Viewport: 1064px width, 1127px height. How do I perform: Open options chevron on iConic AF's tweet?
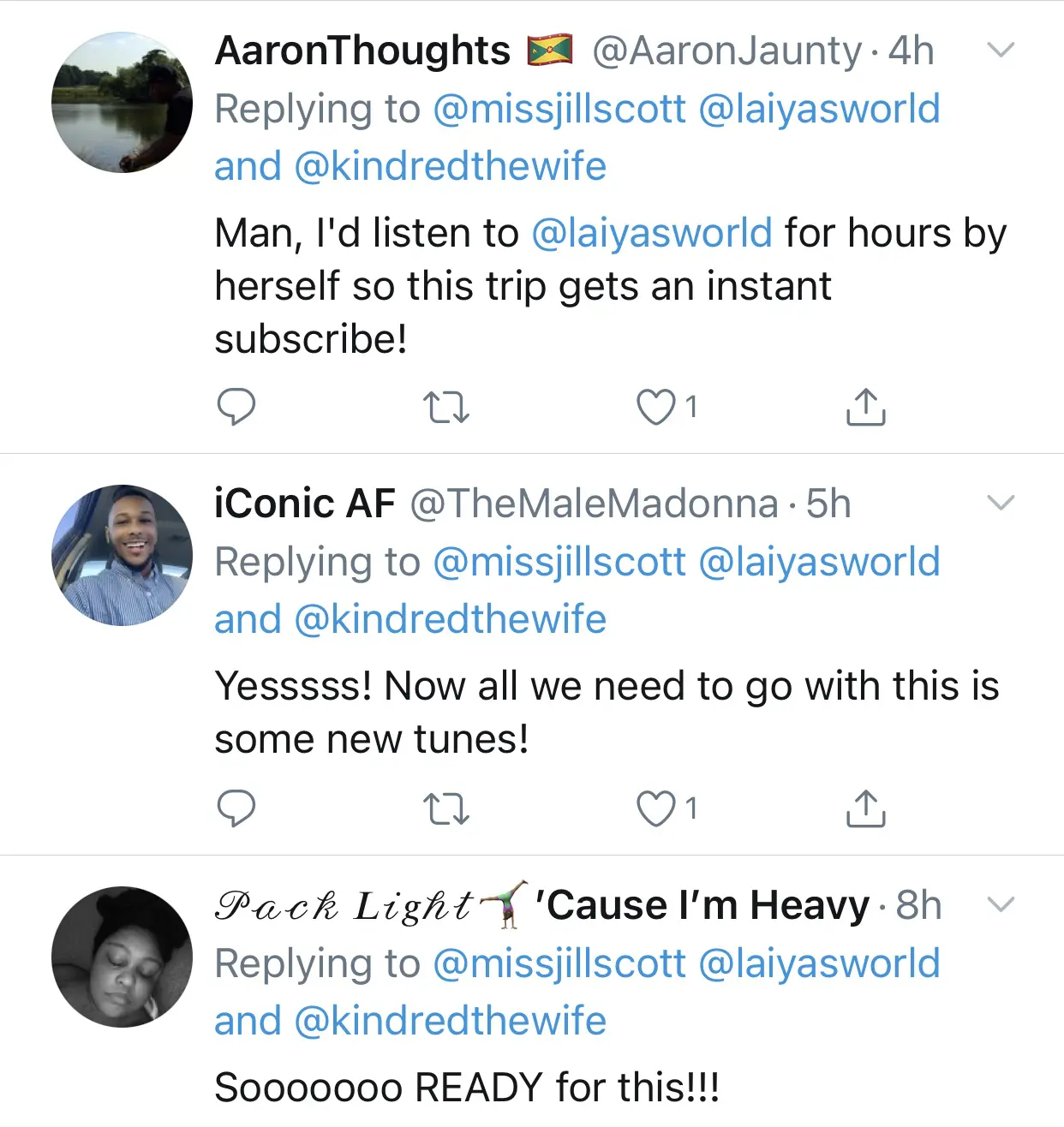click(x=1001, y=503)
